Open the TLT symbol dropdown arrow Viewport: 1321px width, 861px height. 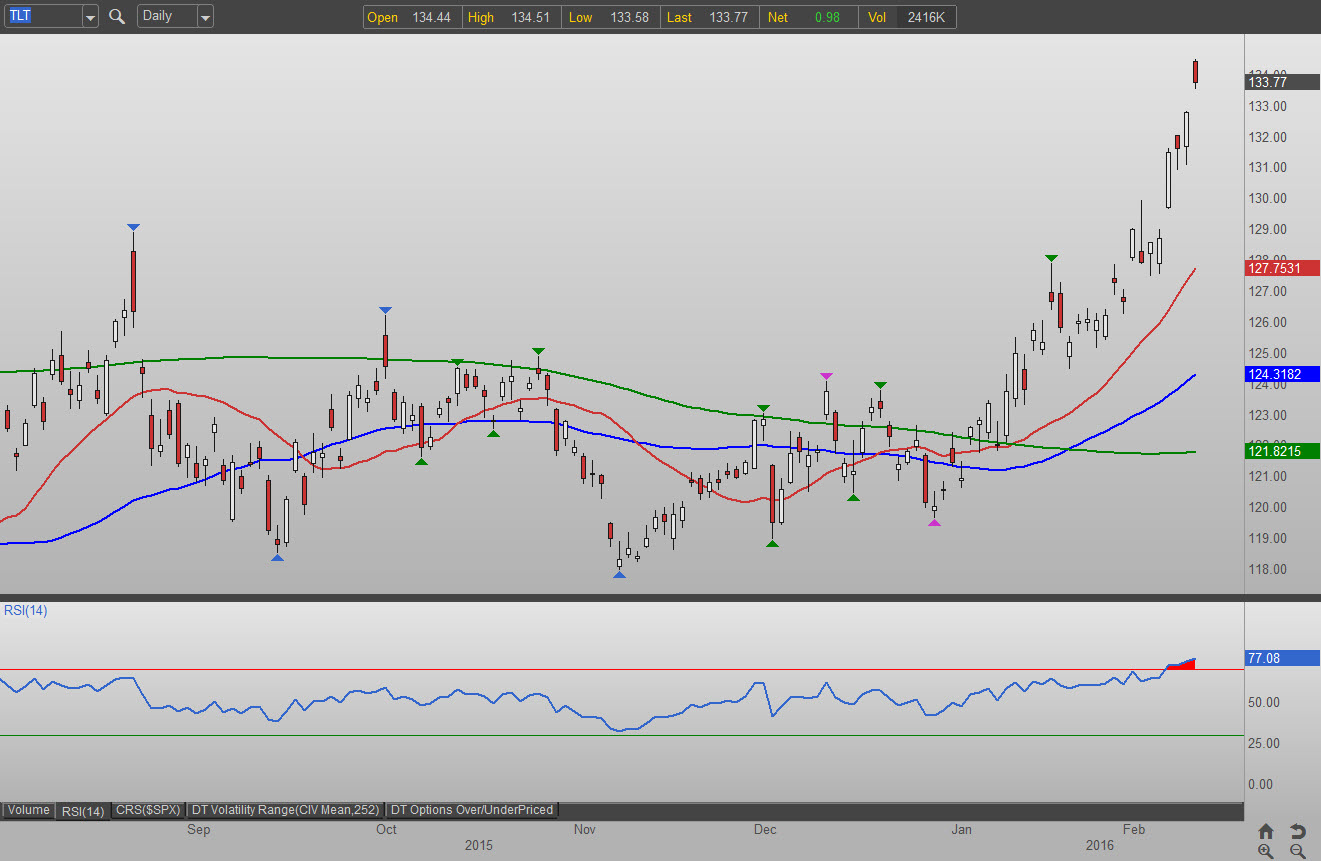pyautogui.click(x=90, y=17)
